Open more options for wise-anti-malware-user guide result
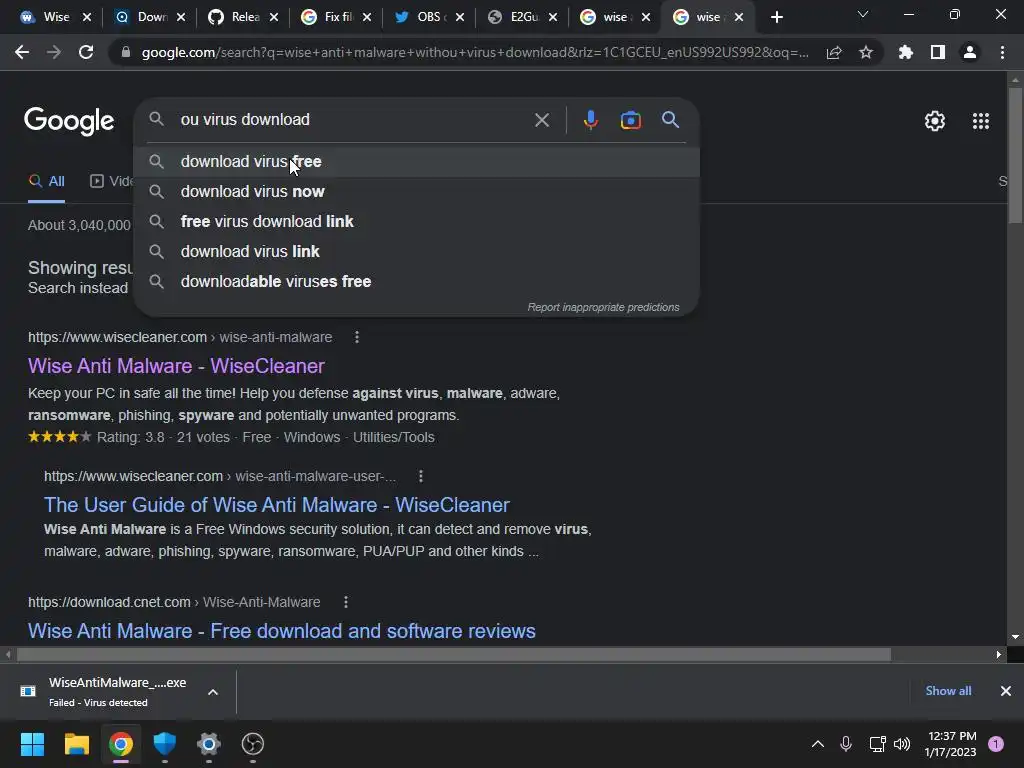1024x768 pixels. click(421, 476)
